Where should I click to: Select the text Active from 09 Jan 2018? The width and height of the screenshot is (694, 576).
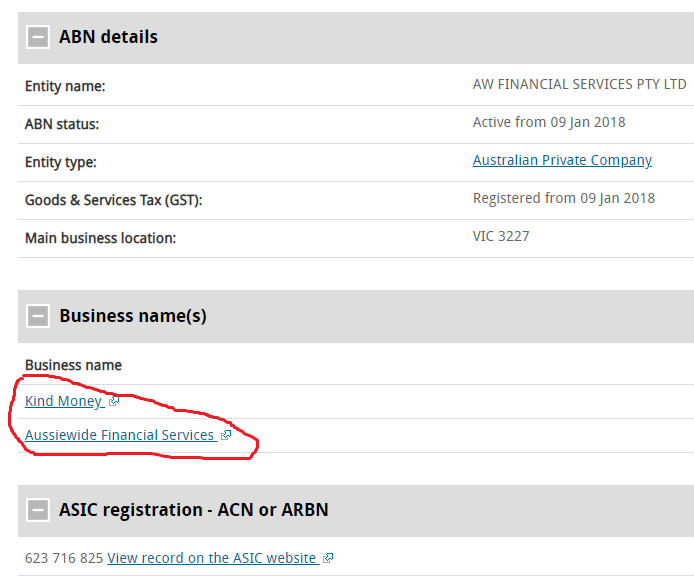point(549,122)
